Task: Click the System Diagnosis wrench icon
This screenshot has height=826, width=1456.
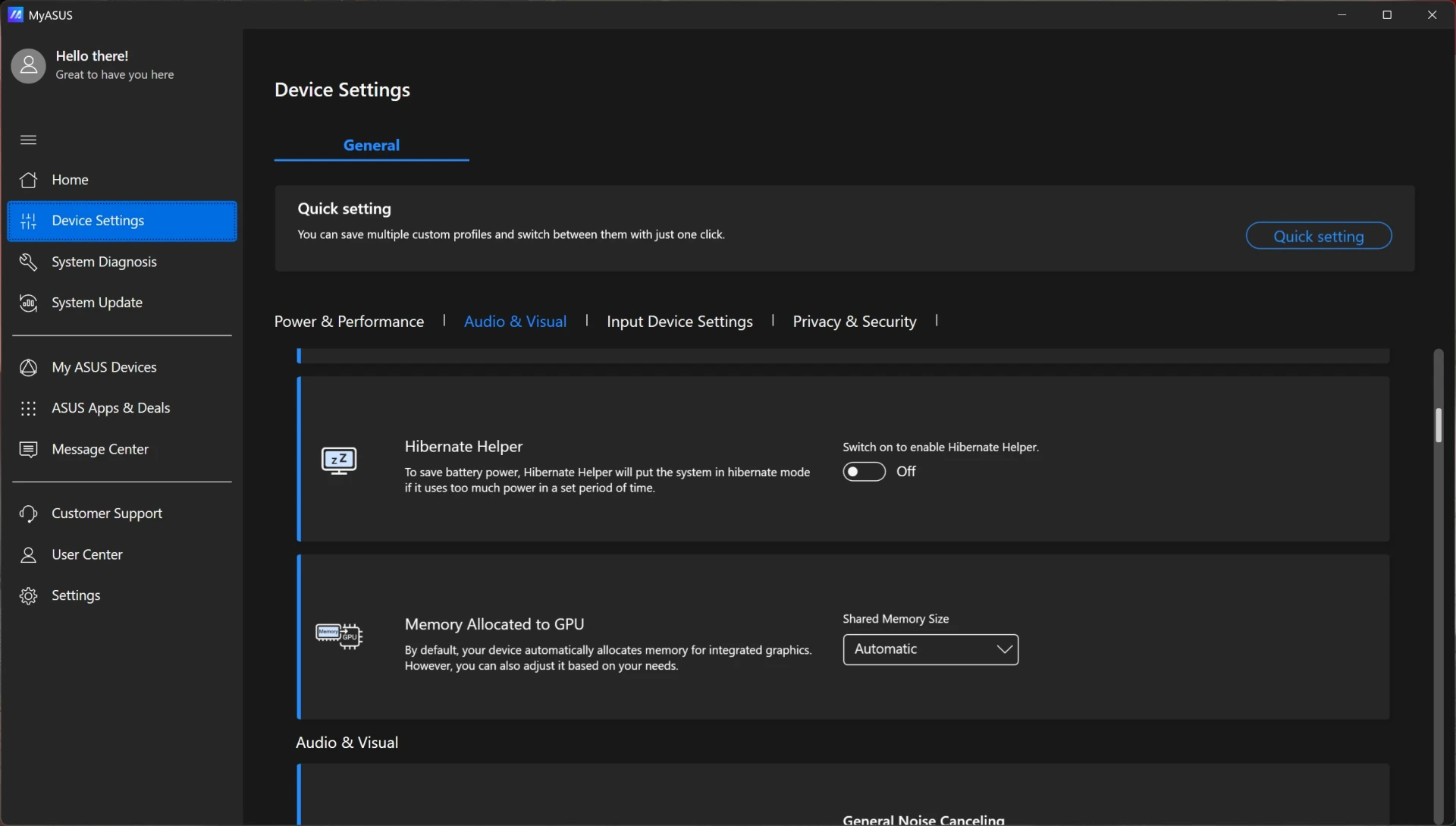Action: pos(28,262)
